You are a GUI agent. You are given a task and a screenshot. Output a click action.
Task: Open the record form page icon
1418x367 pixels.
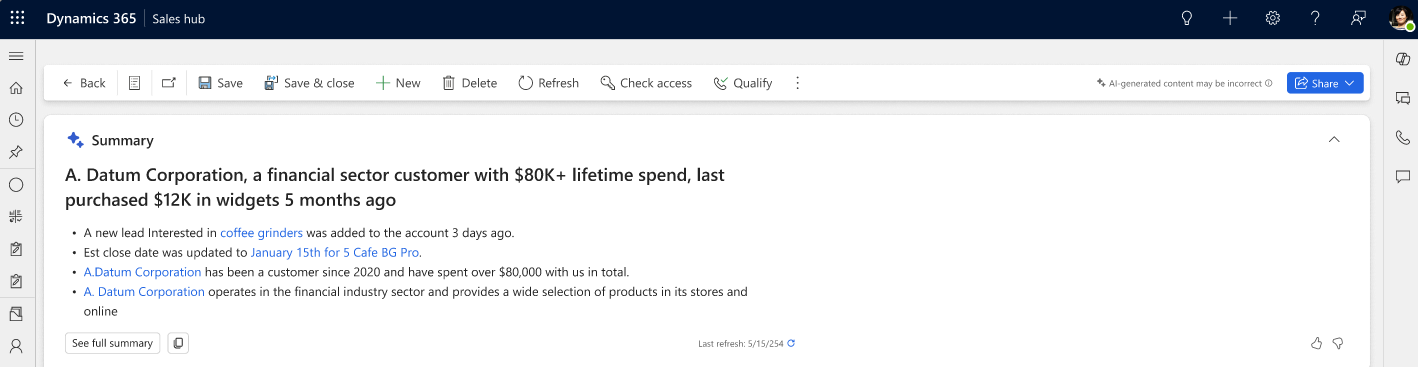click(x=135, y=83)
